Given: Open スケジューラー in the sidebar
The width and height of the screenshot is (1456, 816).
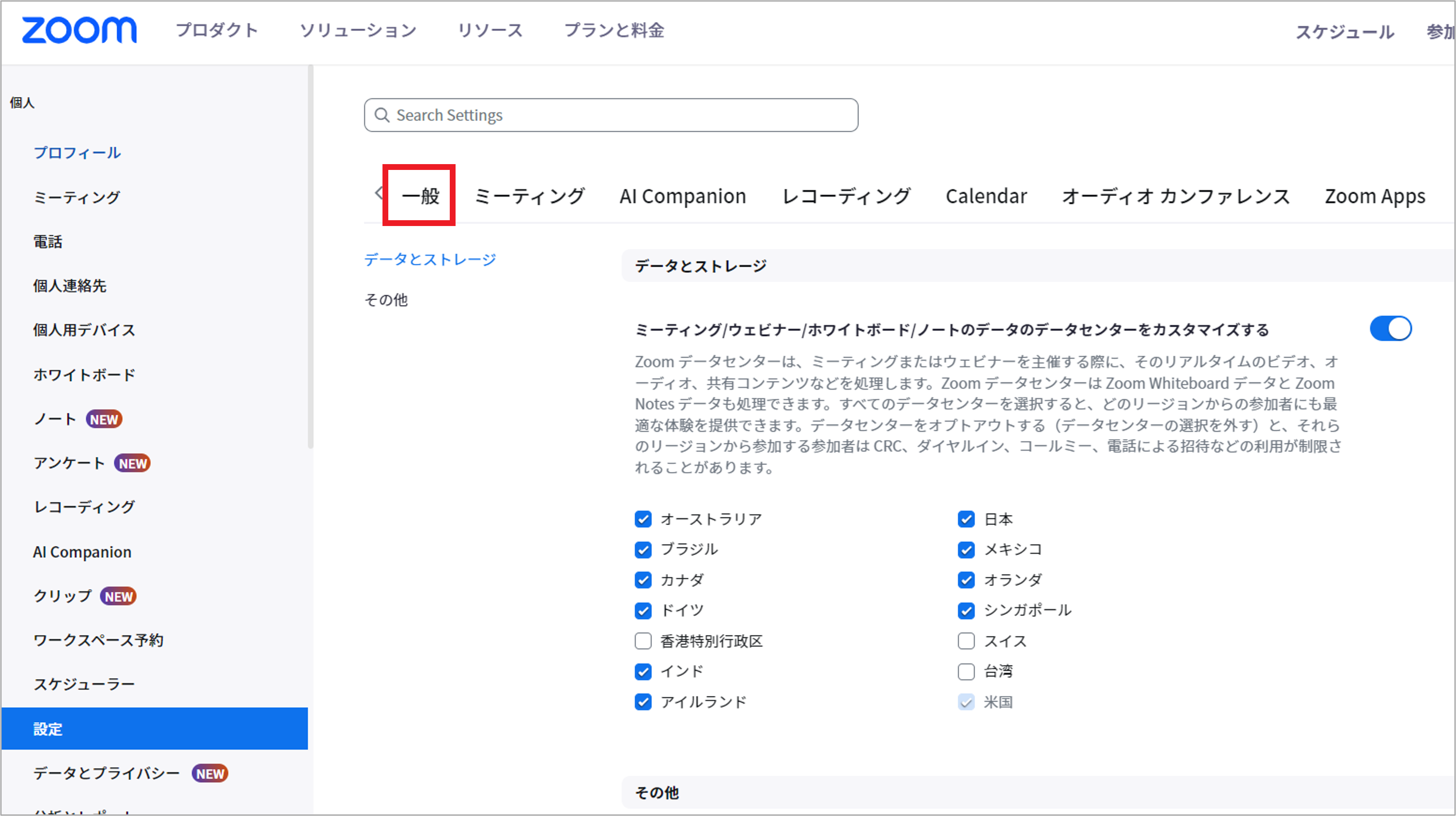Looking at the screenshot, I should [x=84, y=684].
